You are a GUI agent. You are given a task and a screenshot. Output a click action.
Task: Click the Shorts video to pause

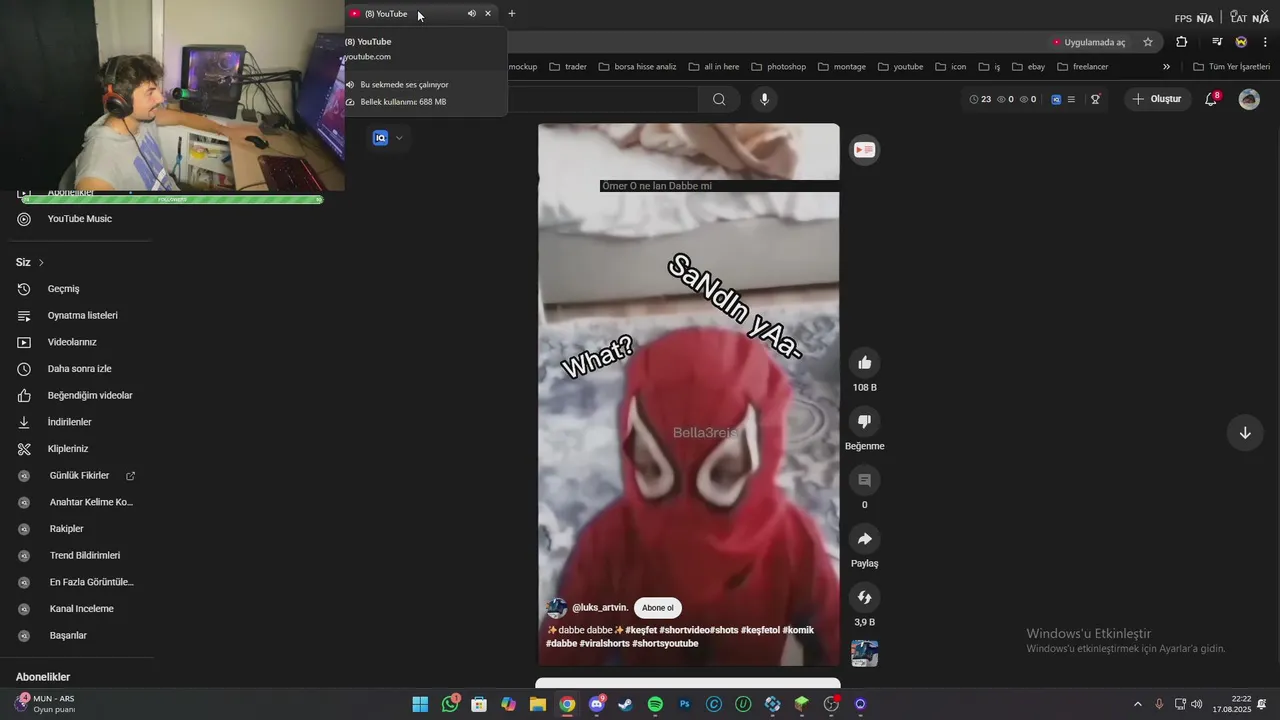click(689, 394)
